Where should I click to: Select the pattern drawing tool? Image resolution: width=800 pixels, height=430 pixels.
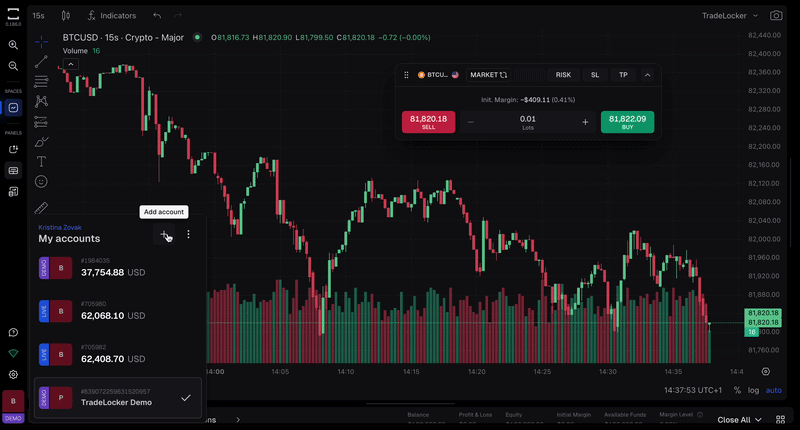[41, 102]
